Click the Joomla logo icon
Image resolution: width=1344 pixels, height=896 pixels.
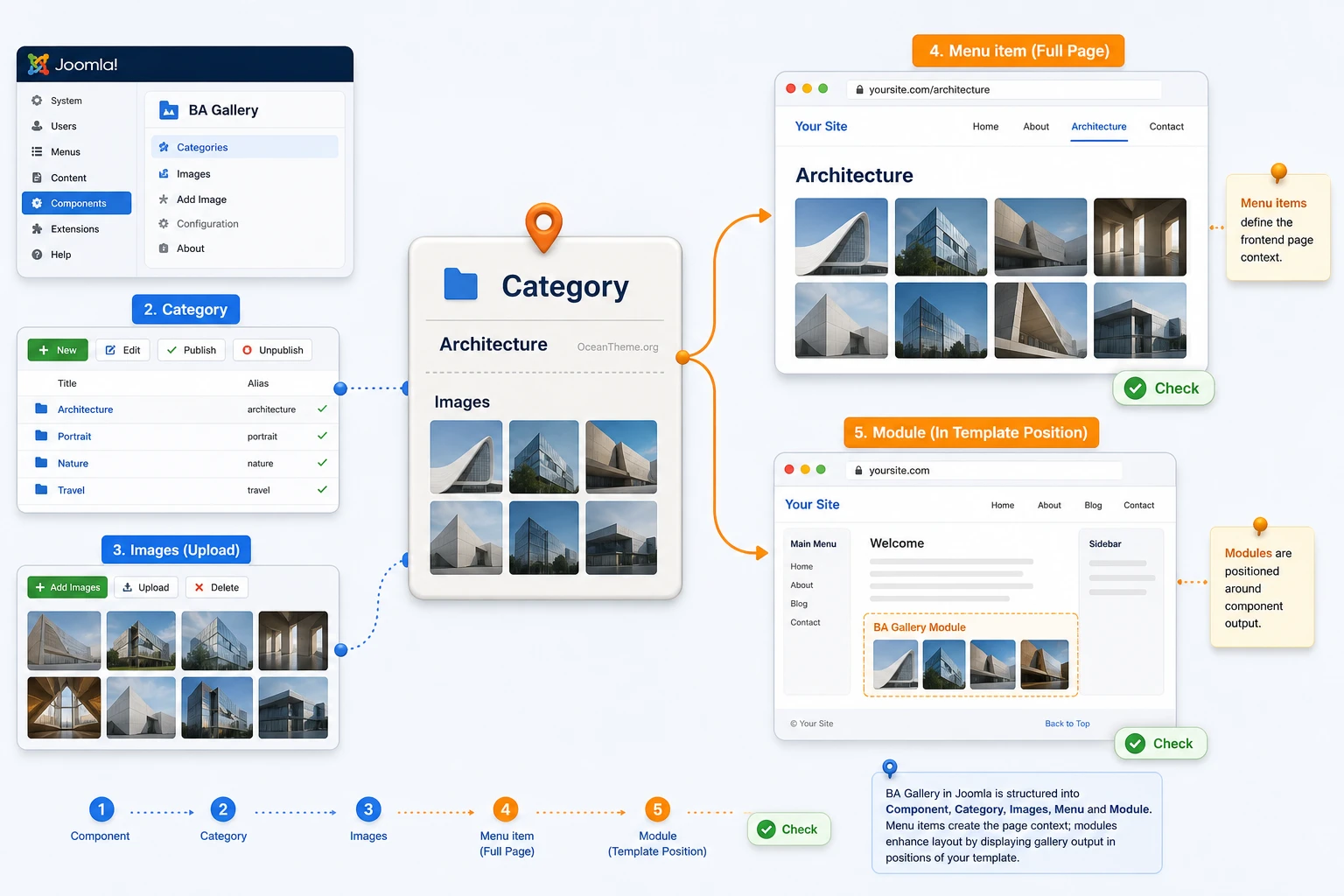(38, 64)
